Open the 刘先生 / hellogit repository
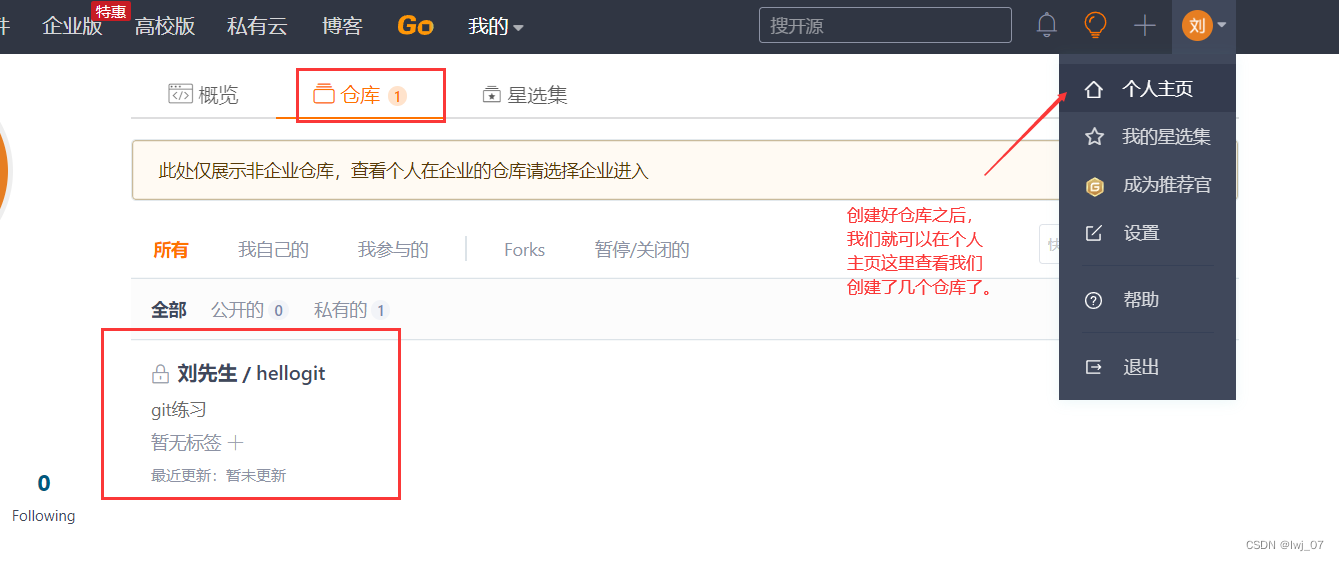This screenshot has width=1339, height=561. [251, 374]
